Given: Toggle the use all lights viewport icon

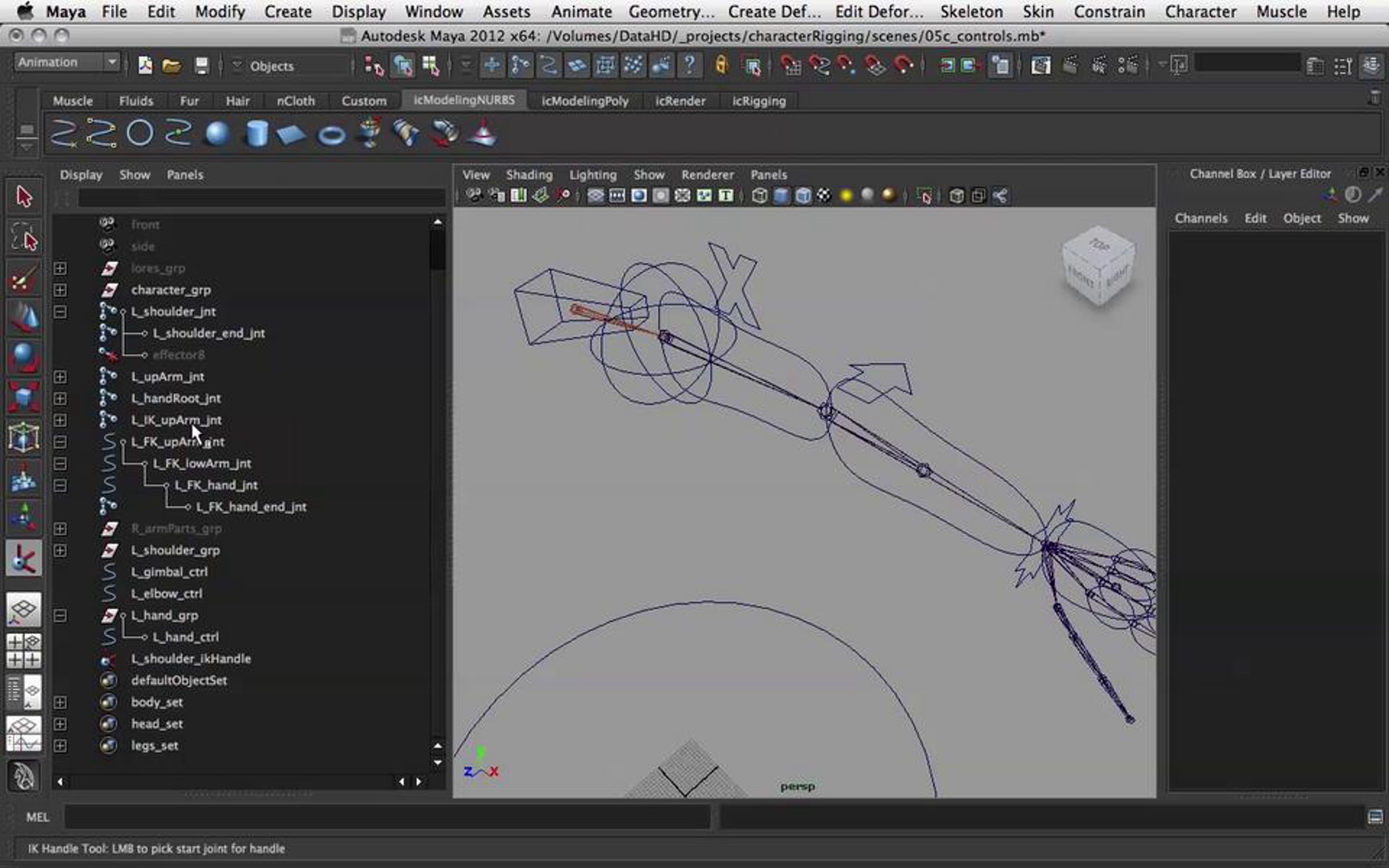Looking at the screenshot, I should 846,196.
